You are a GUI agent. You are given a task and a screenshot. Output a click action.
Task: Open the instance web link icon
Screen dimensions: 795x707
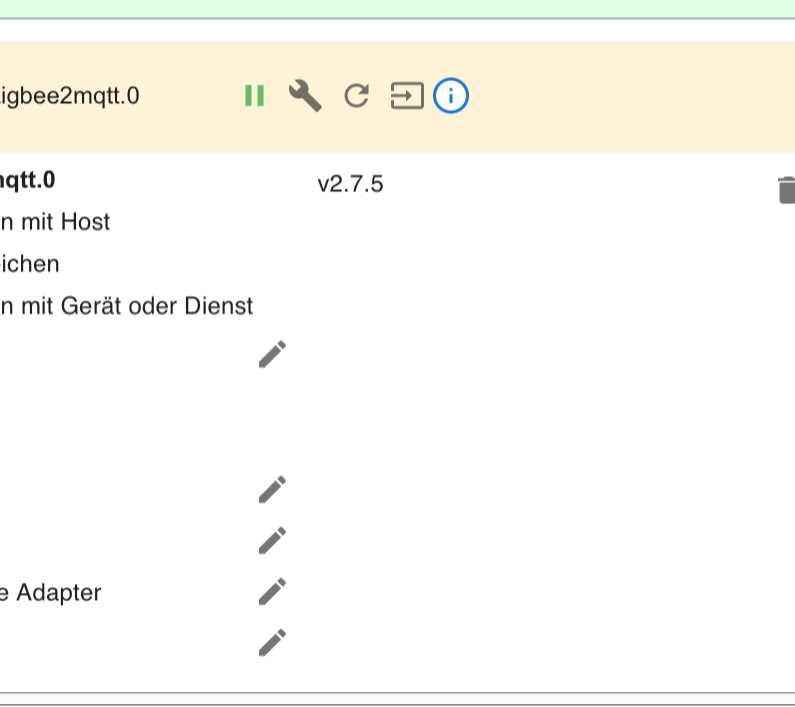click(407, 95)
